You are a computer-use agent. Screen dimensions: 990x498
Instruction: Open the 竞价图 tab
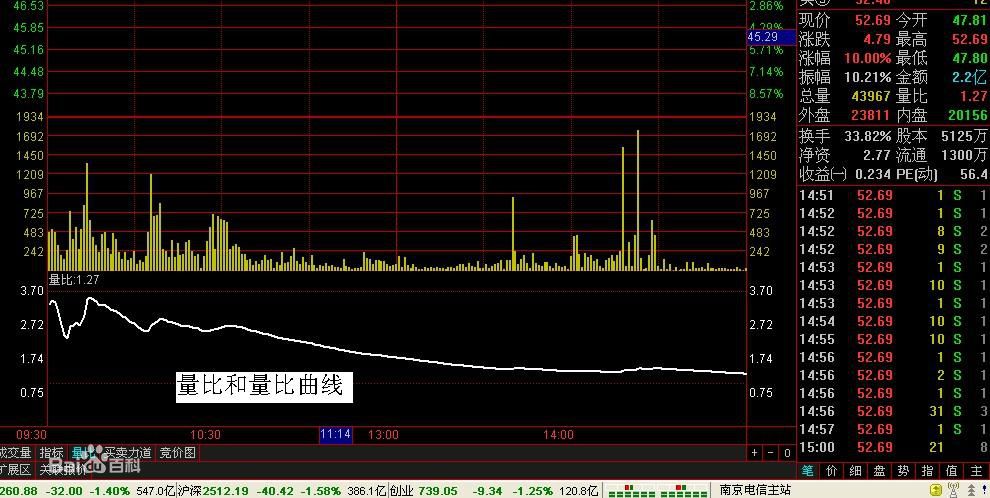pyautogui.click(x=177, y=453)
